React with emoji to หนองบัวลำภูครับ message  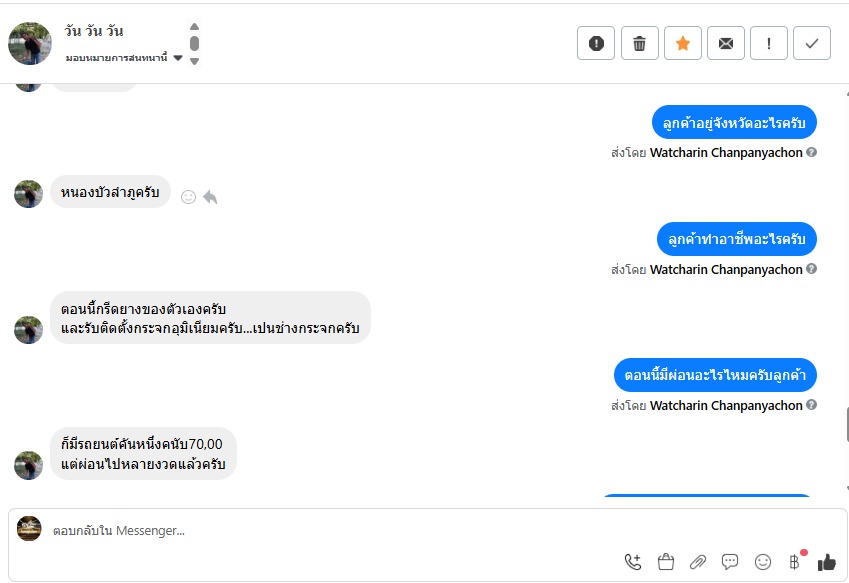click(188, 197)
